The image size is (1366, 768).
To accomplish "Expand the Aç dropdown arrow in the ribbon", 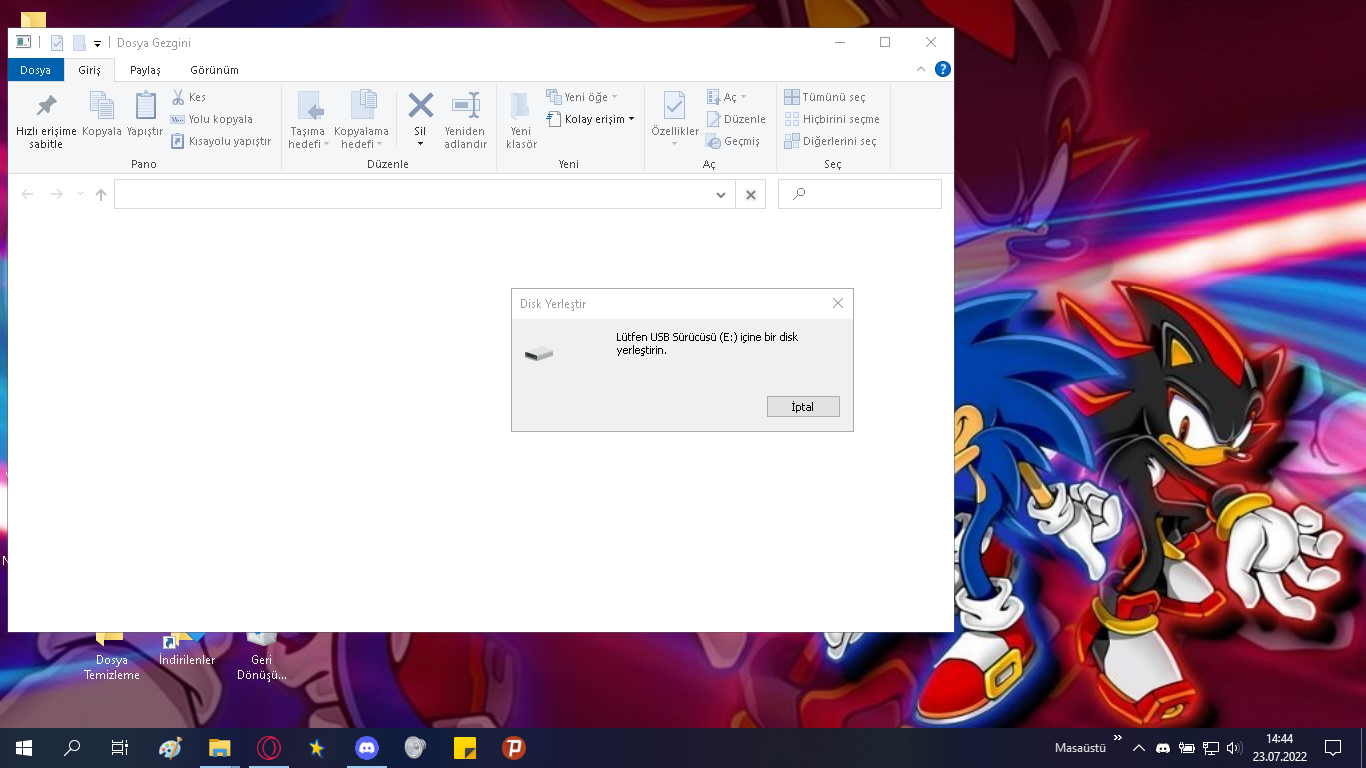I will 743,98.
